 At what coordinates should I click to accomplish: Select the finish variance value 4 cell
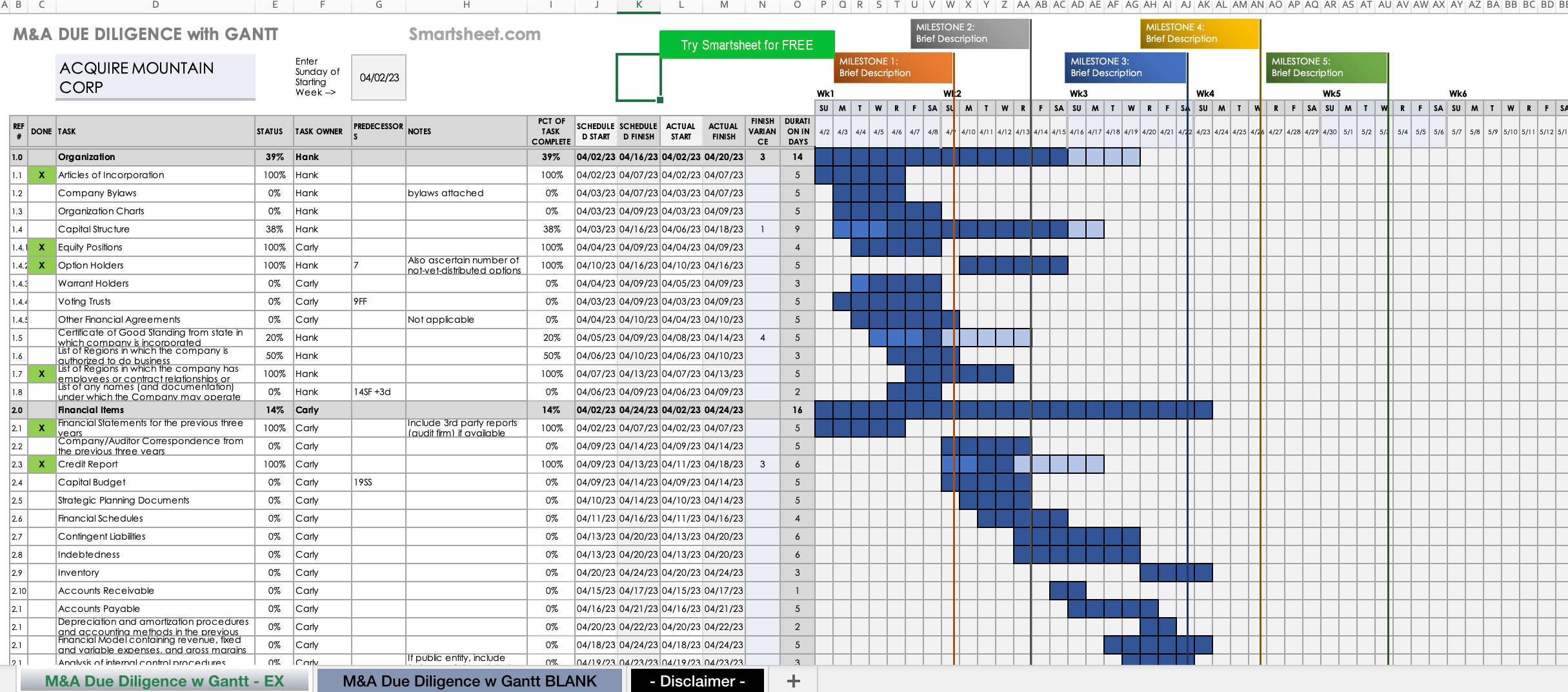pos(762,338)
